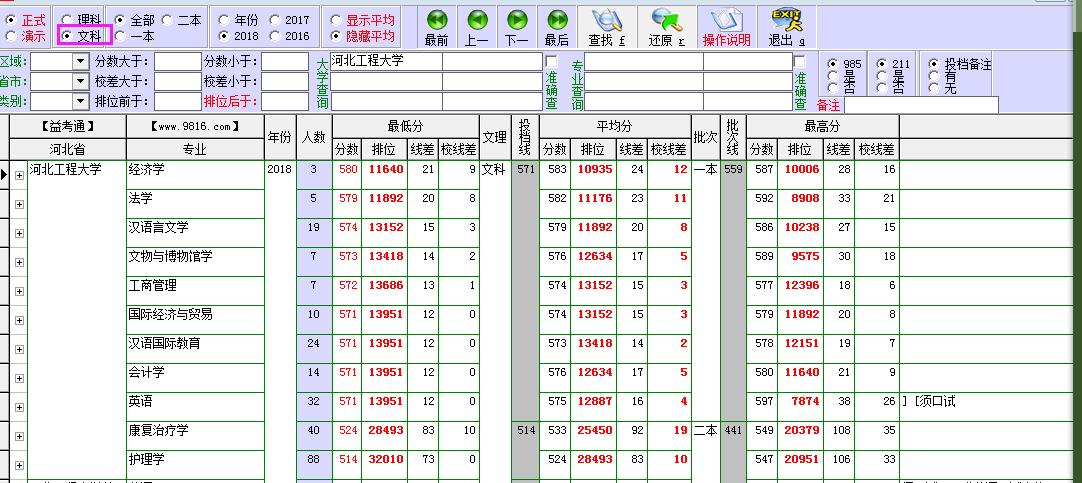Select year 2017

[x=275, y=20]
